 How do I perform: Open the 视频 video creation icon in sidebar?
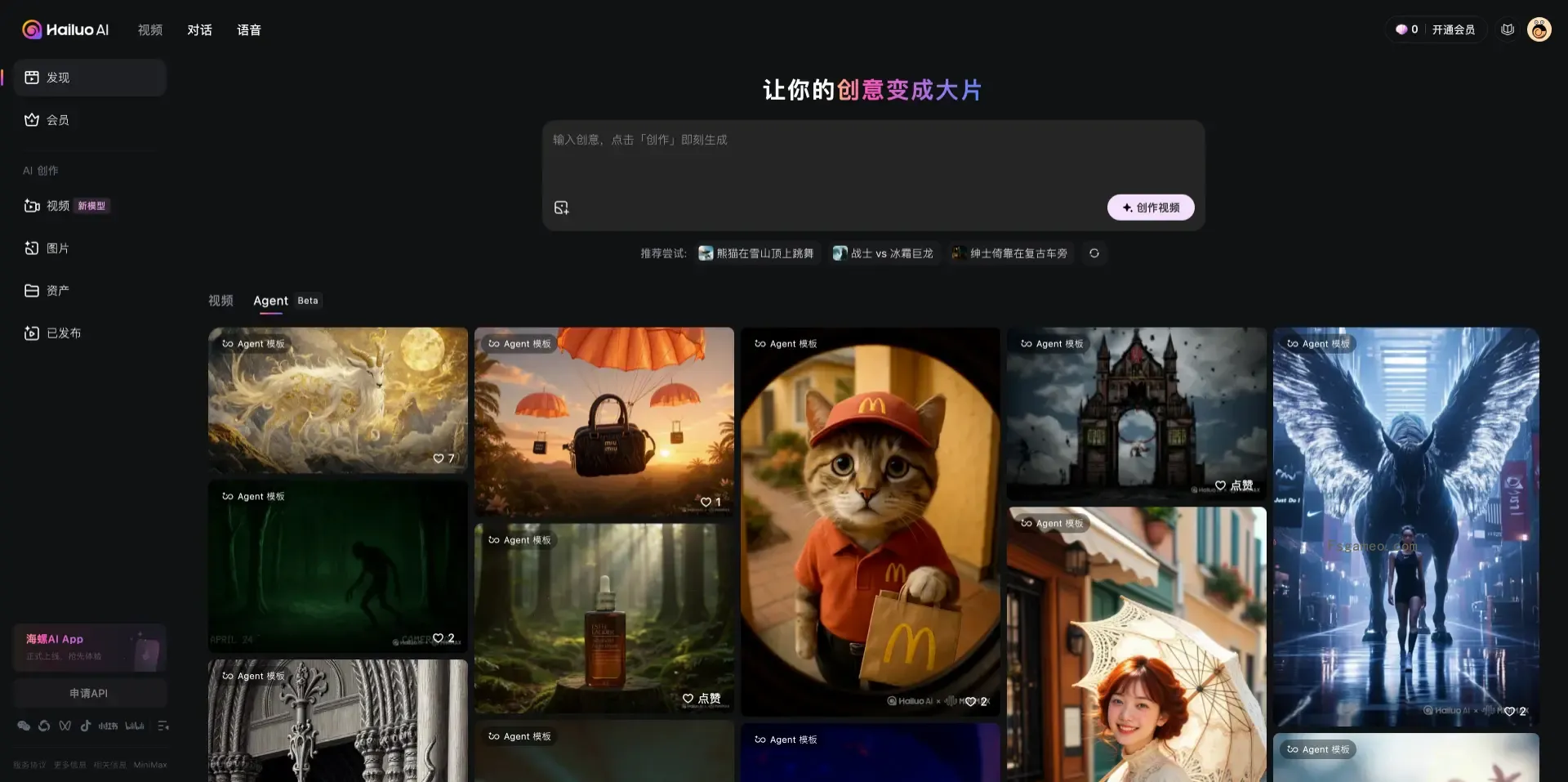pos(32,206)
